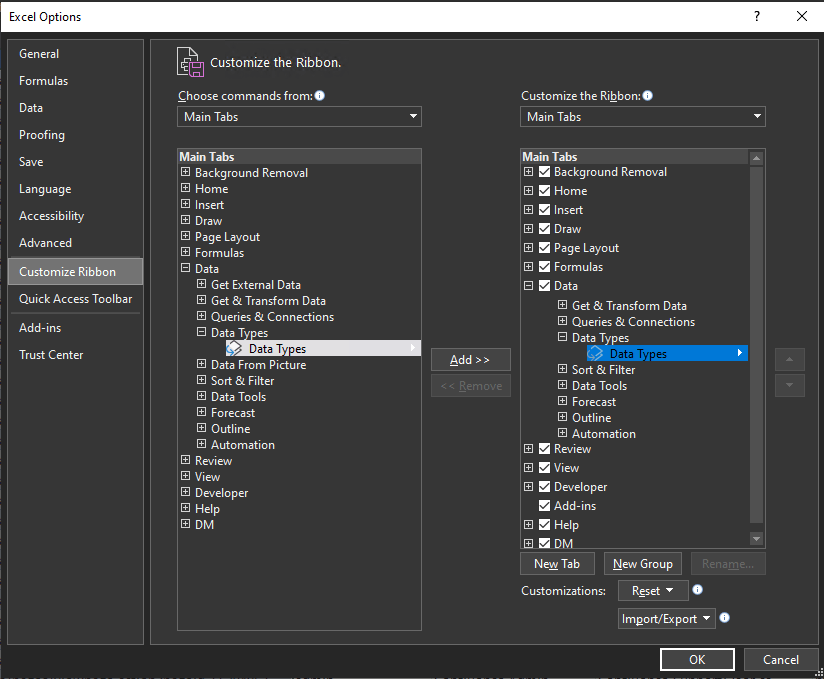824x679 pixels.
Task: Disable the Page Layout tab checkbox
Action: 544,248
